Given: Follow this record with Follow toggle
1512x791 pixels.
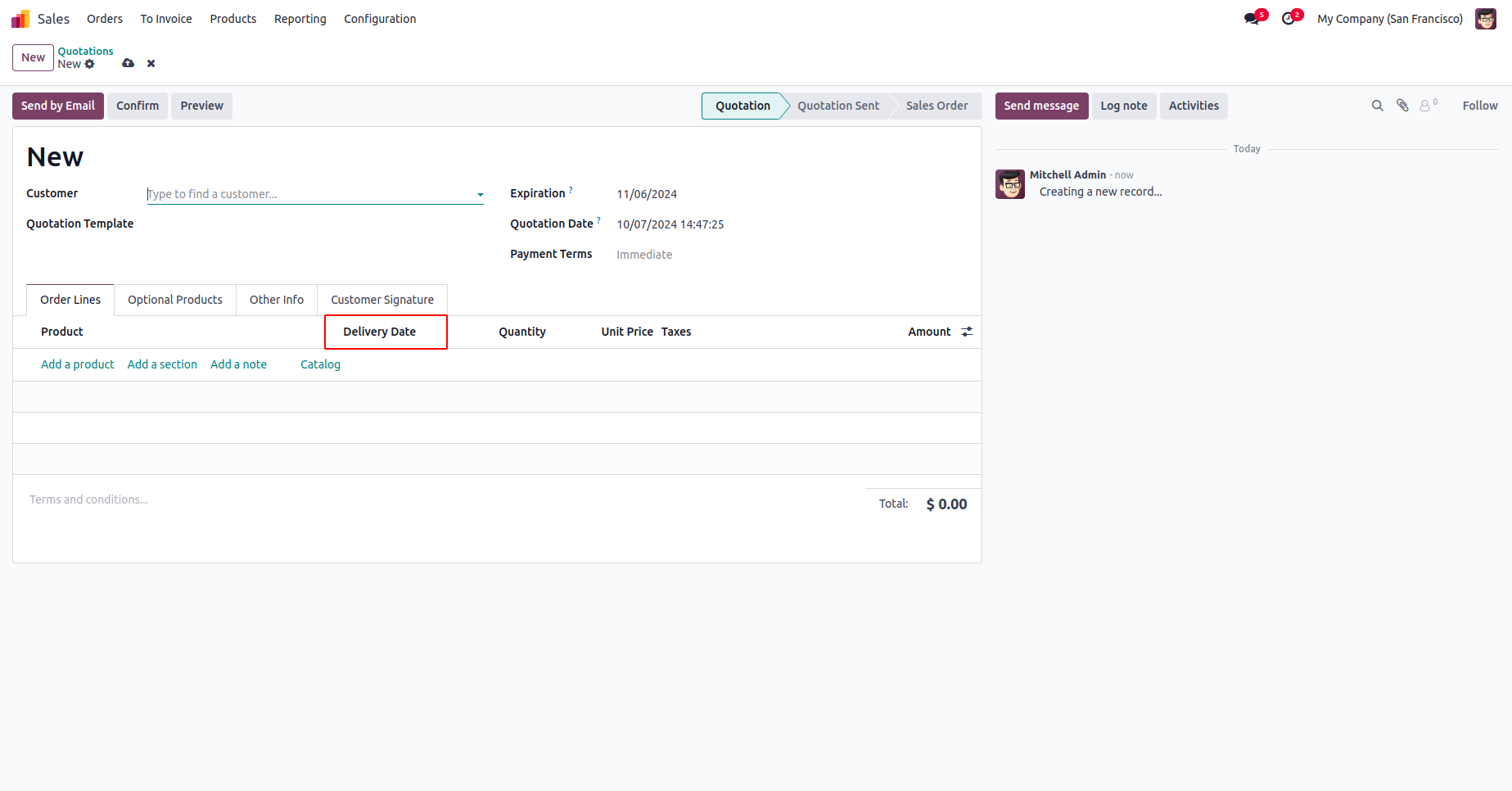Looking at the screenshot, I should [x=1479, y=106].
